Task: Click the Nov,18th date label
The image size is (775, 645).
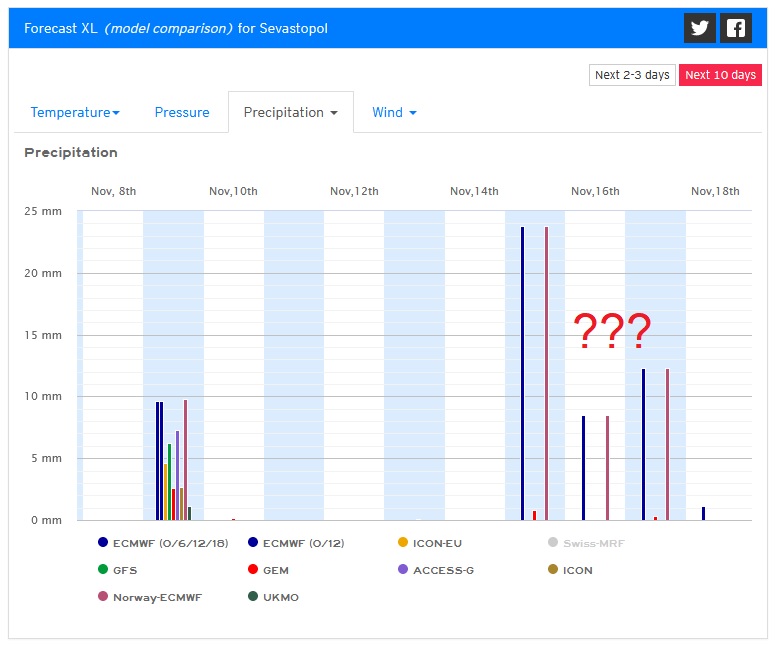Action: [x=715, y=191]
